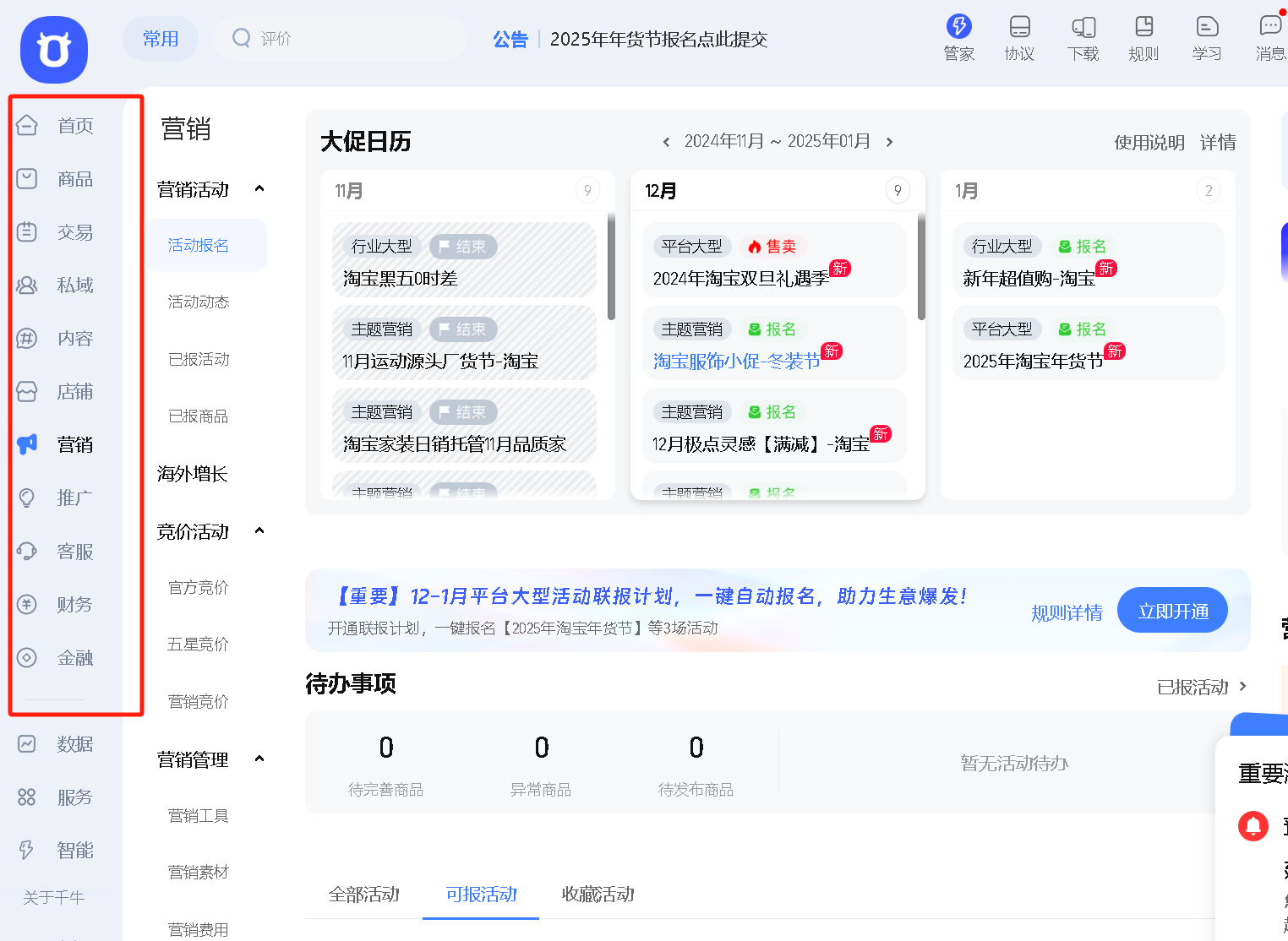Collapse the 营销活动 menu section

pyautogui.click(x=259, y=189)
